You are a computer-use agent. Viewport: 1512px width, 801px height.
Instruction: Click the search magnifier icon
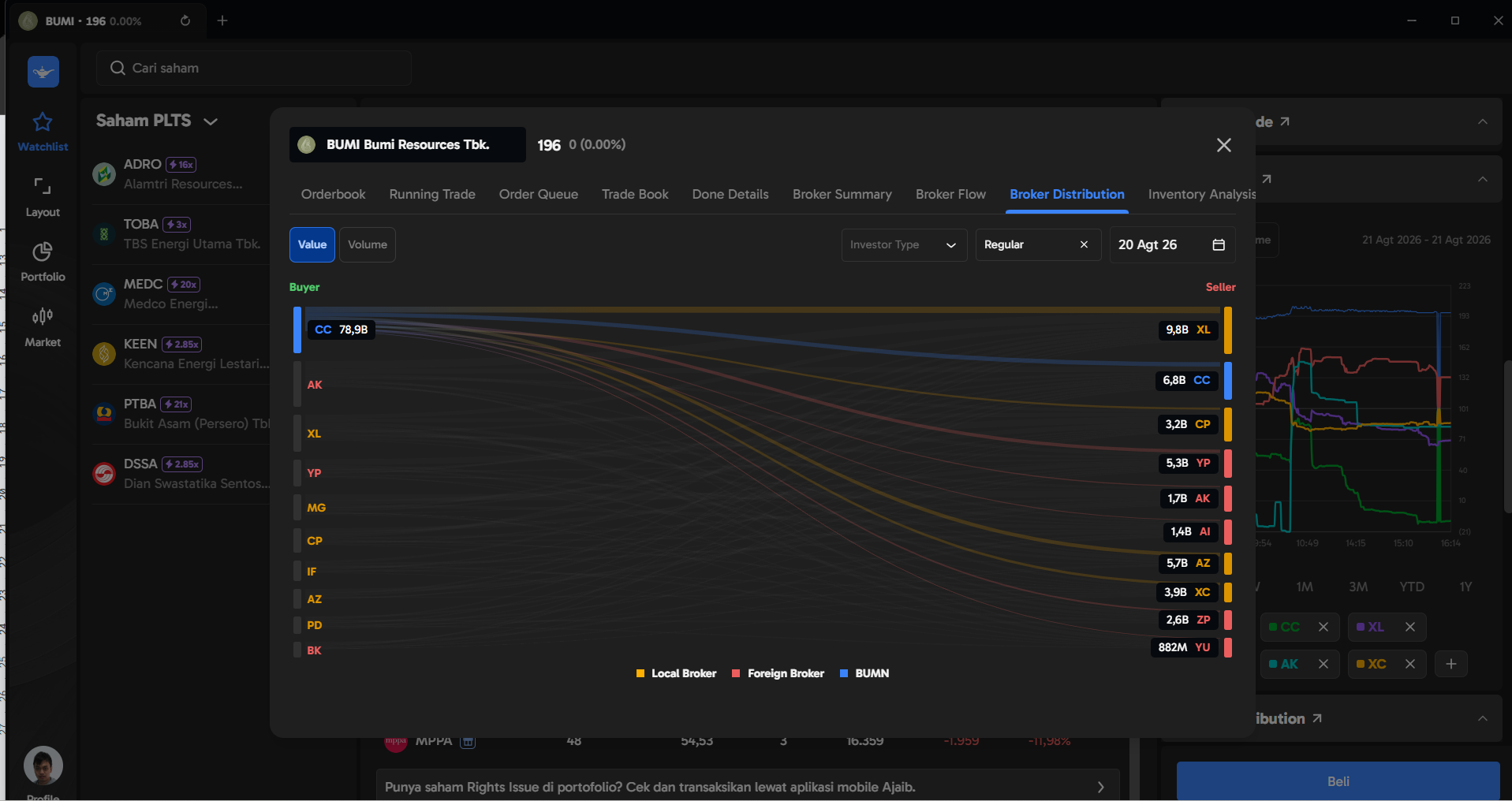click(x=118, y=68)
